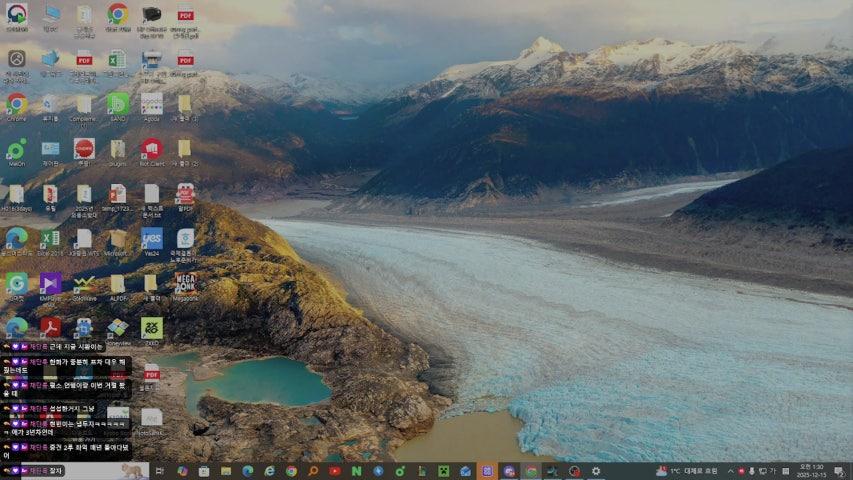Expand the hidden system tray icons

point(730,471)
